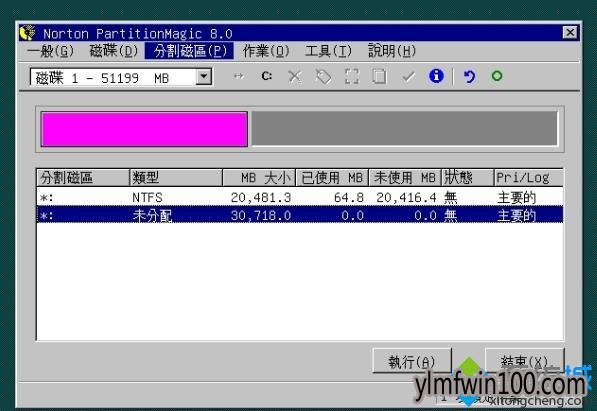
Task: Click the Pri/Log column header
Action: tap(528, 178)
